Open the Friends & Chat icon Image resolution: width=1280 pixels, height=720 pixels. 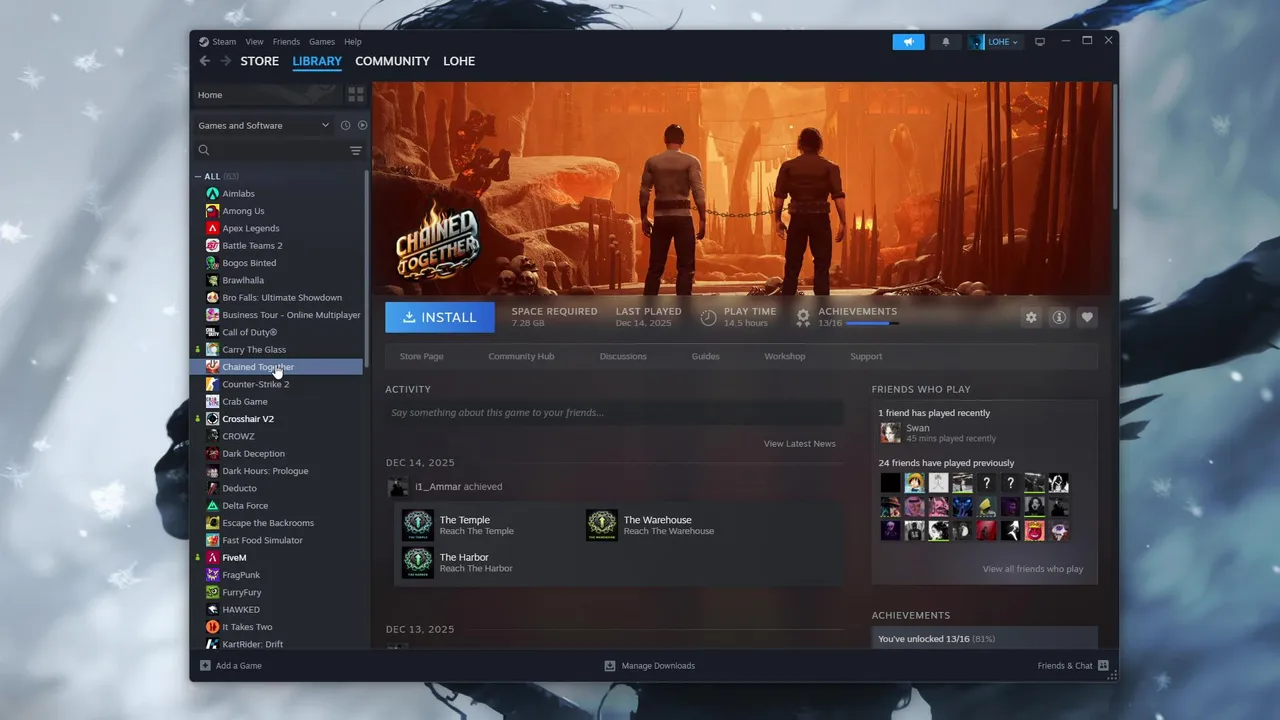point(1103,666)
